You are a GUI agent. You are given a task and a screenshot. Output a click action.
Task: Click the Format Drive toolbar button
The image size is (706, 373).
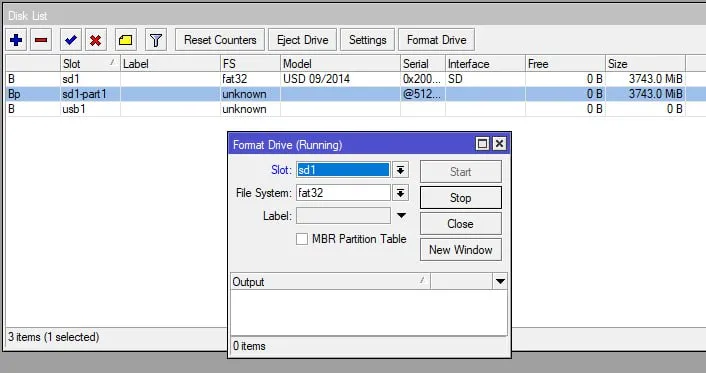pyautogui.click(x=436, y=40)
